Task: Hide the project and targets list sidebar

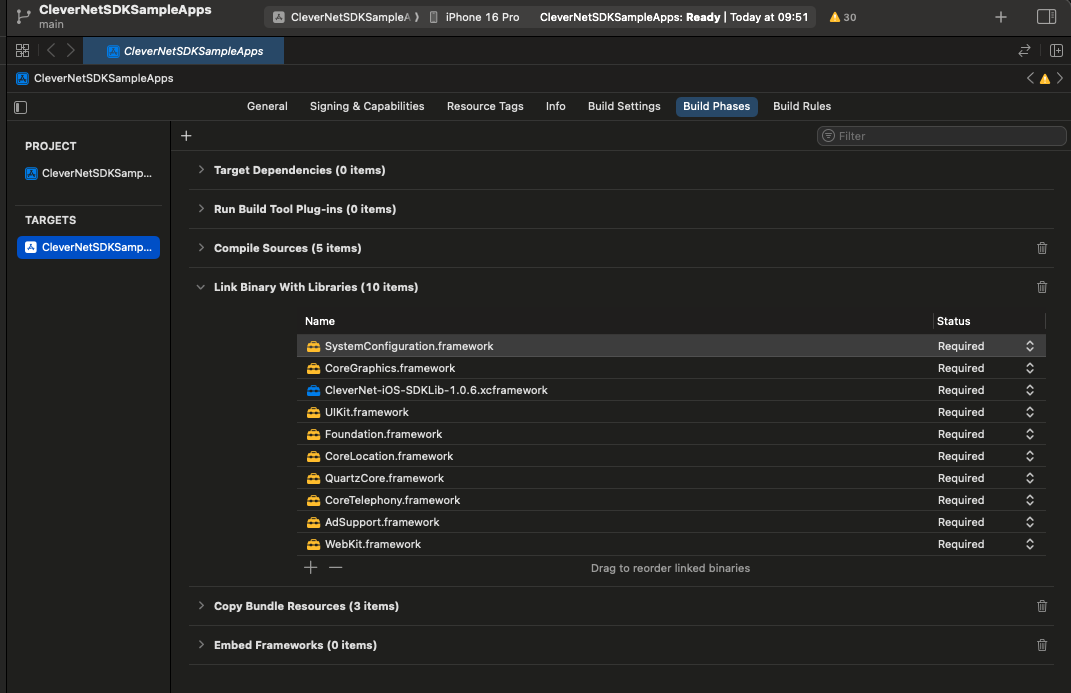Action: point(20,107)
